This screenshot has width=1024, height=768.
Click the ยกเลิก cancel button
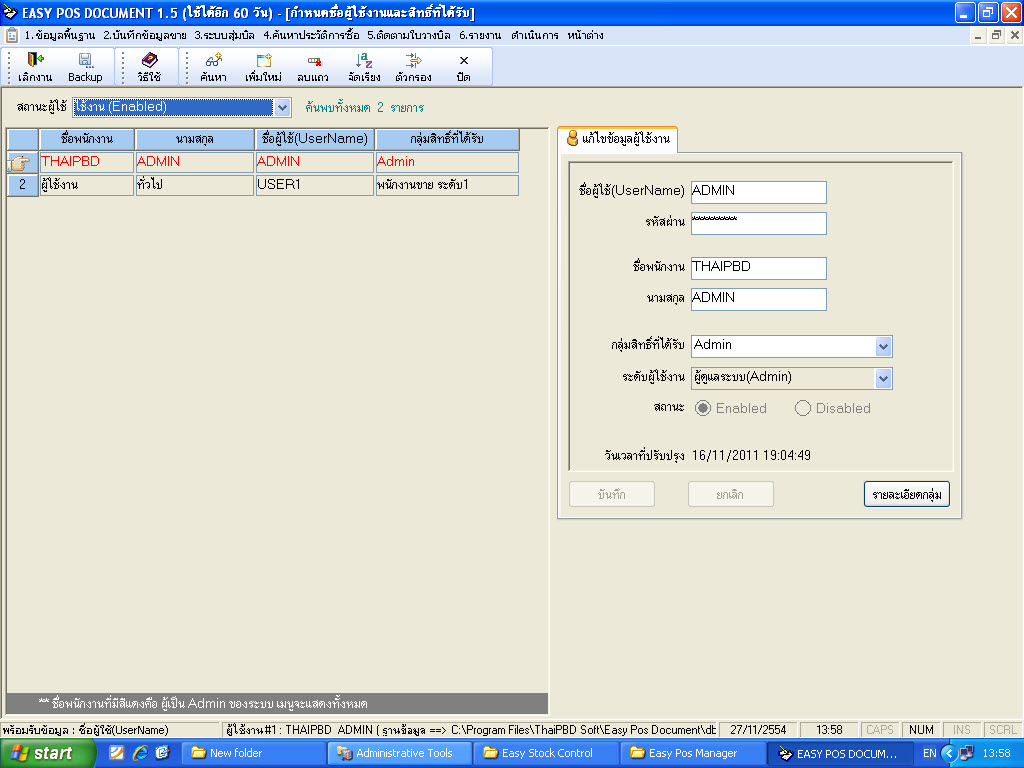click(x=730, y=494)
